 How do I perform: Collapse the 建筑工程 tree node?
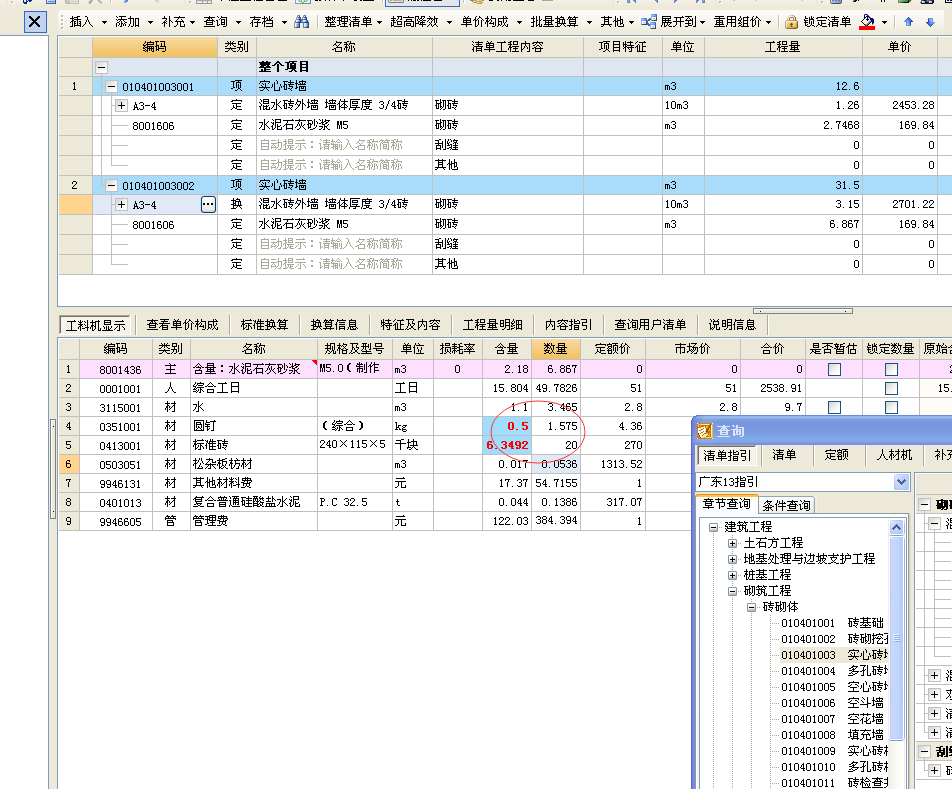[x=713, y=527]
